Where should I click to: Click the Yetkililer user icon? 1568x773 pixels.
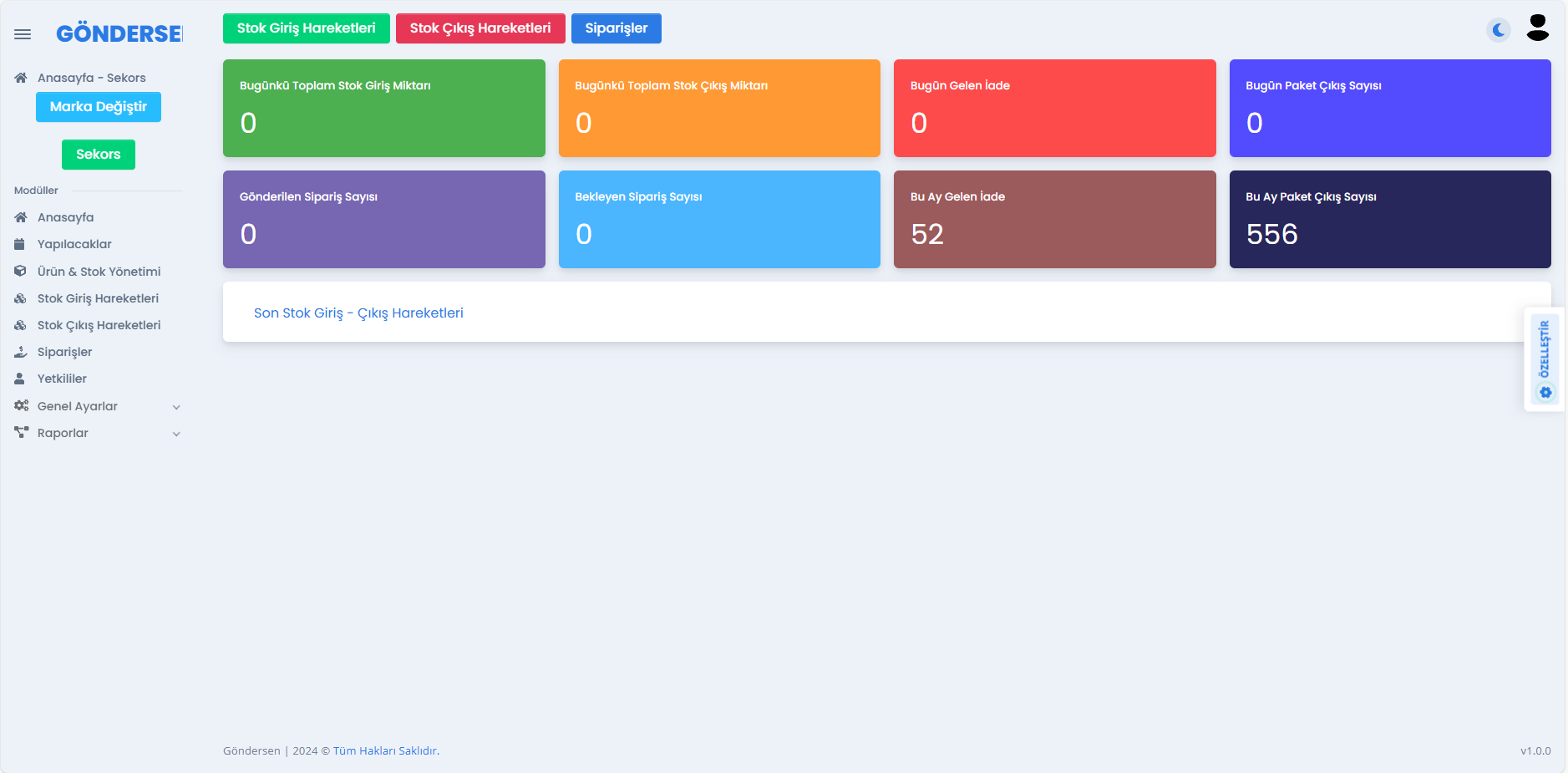point(19,379)
